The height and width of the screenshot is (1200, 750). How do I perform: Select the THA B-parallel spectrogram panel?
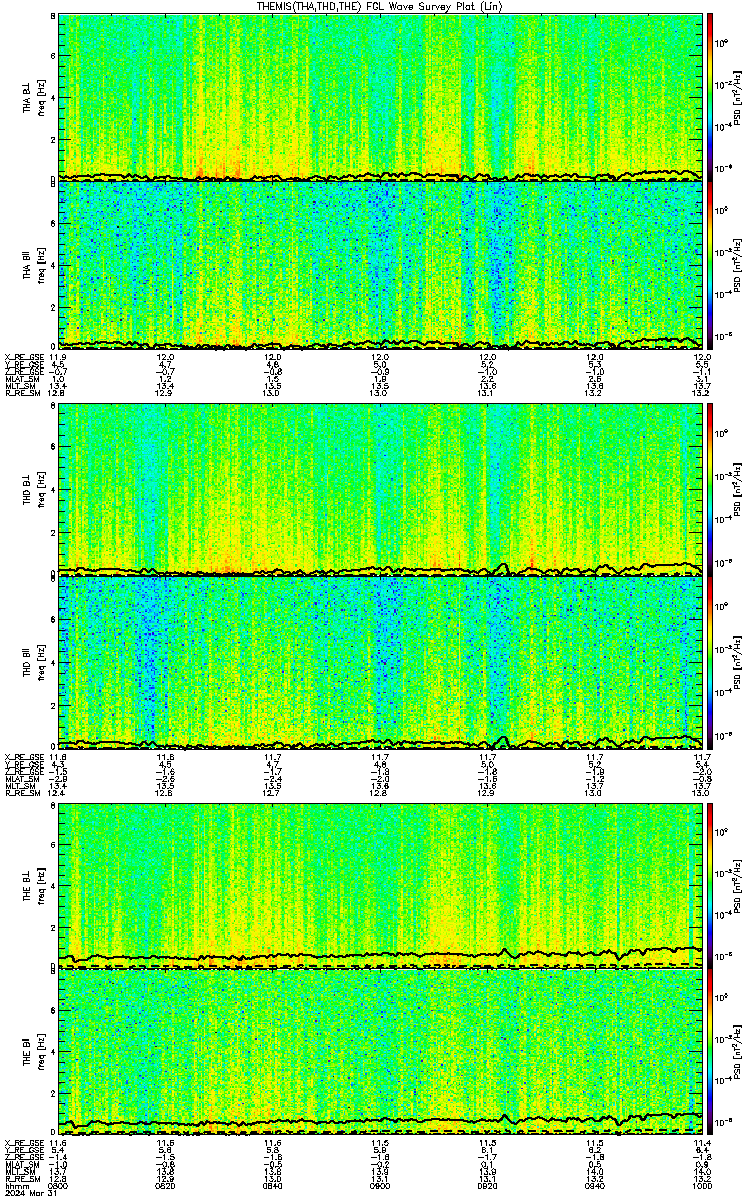click(380, 264)
